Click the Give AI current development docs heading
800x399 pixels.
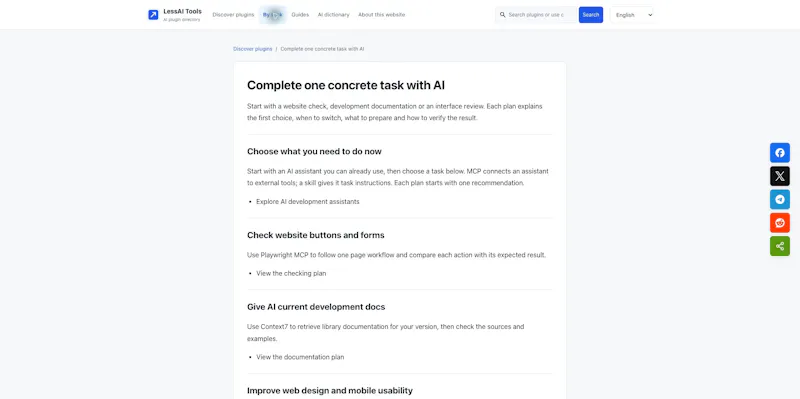pos(316,307)
